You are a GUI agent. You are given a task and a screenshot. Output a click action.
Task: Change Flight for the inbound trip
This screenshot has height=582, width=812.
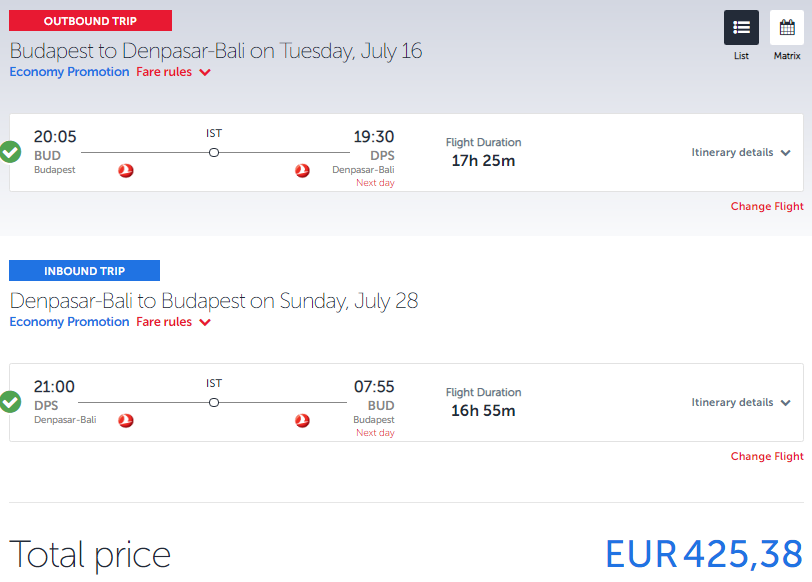tap(767, 456)
